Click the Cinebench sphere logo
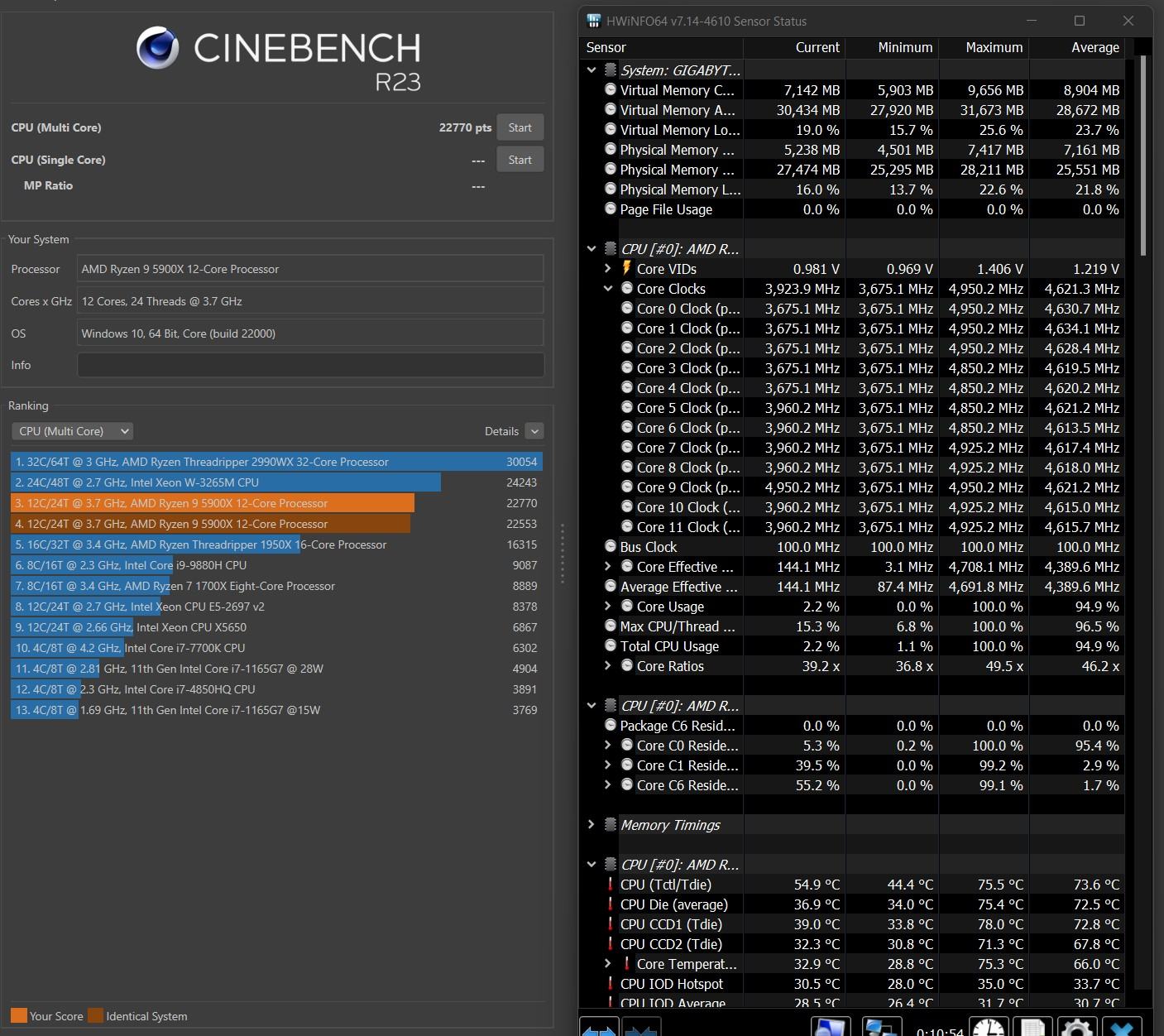The width and height of the screenshot is (1164, 1036). [157, 47]
